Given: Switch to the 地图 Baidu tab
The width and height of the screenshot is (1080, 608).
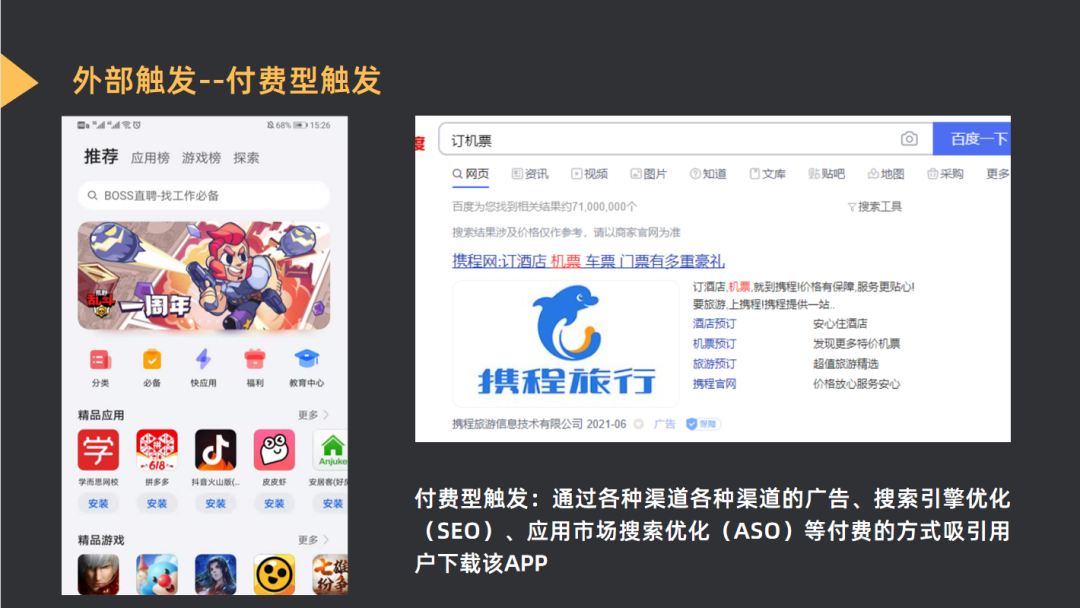Looking at the screenshot, I should [x=886, y=174].
